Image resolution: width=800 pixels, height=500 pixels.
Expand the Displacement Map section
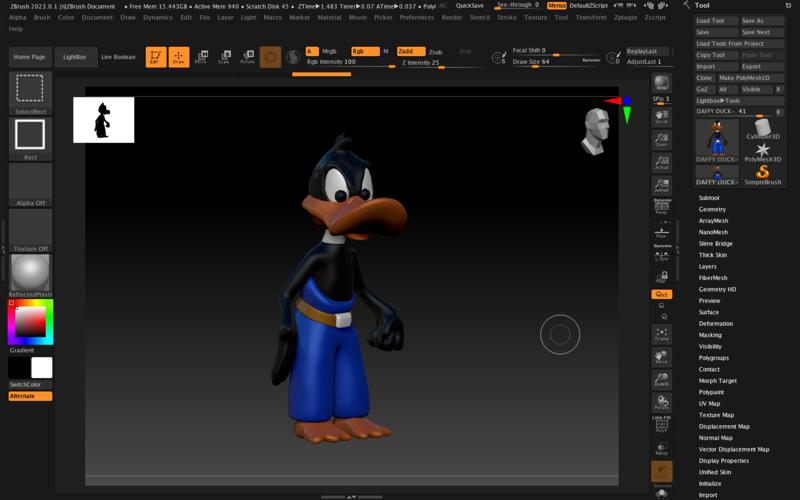pyautogui.click(x=724, y=427)
